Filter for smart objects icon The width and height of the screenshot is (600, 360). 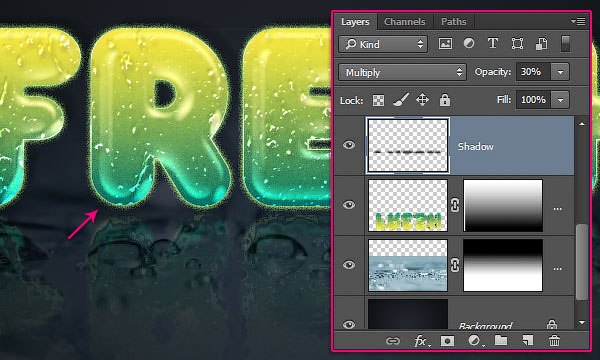(541, 44)
